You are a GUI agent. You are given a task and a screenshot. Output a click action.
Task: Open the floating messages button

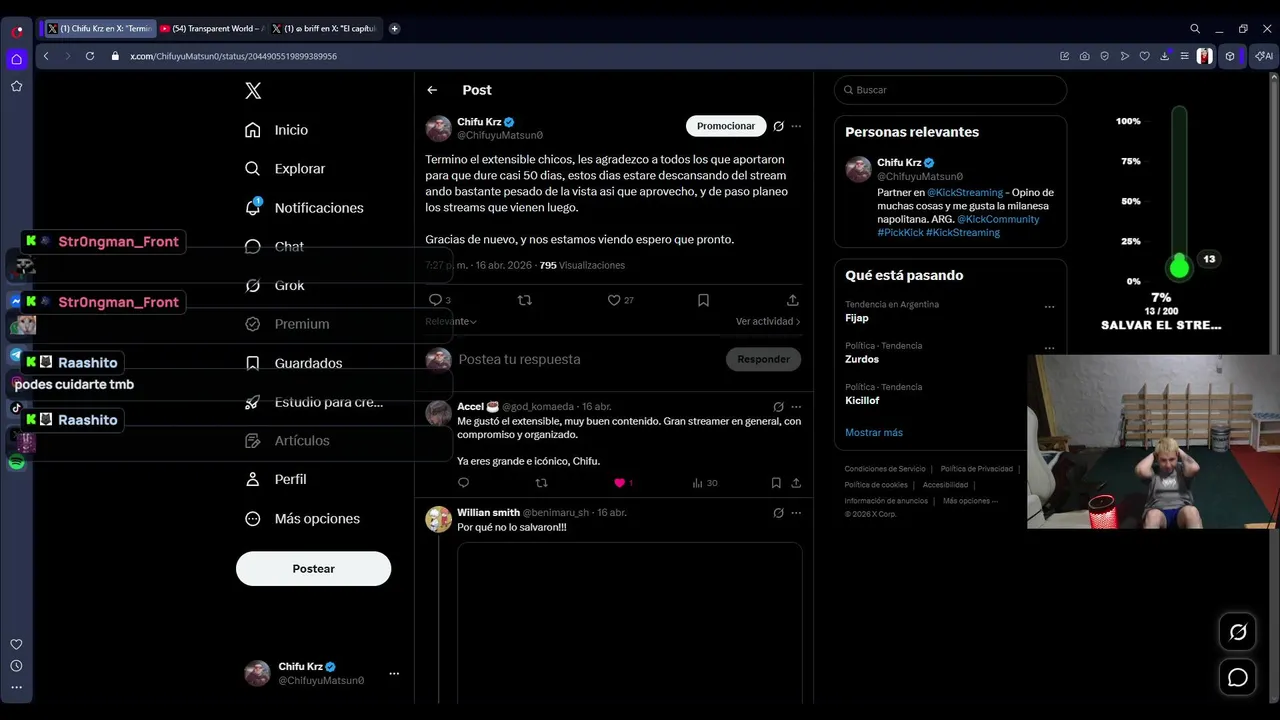1238,678
